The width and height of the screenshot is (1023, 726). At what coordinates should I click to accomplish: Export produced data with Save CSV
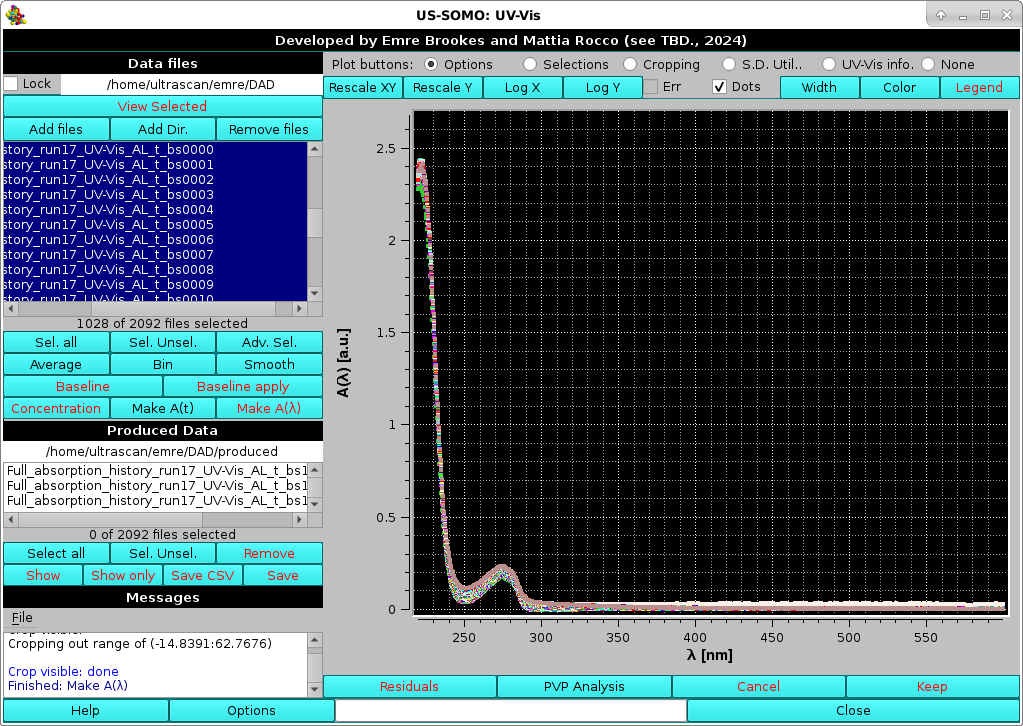(x=202, y=575)
